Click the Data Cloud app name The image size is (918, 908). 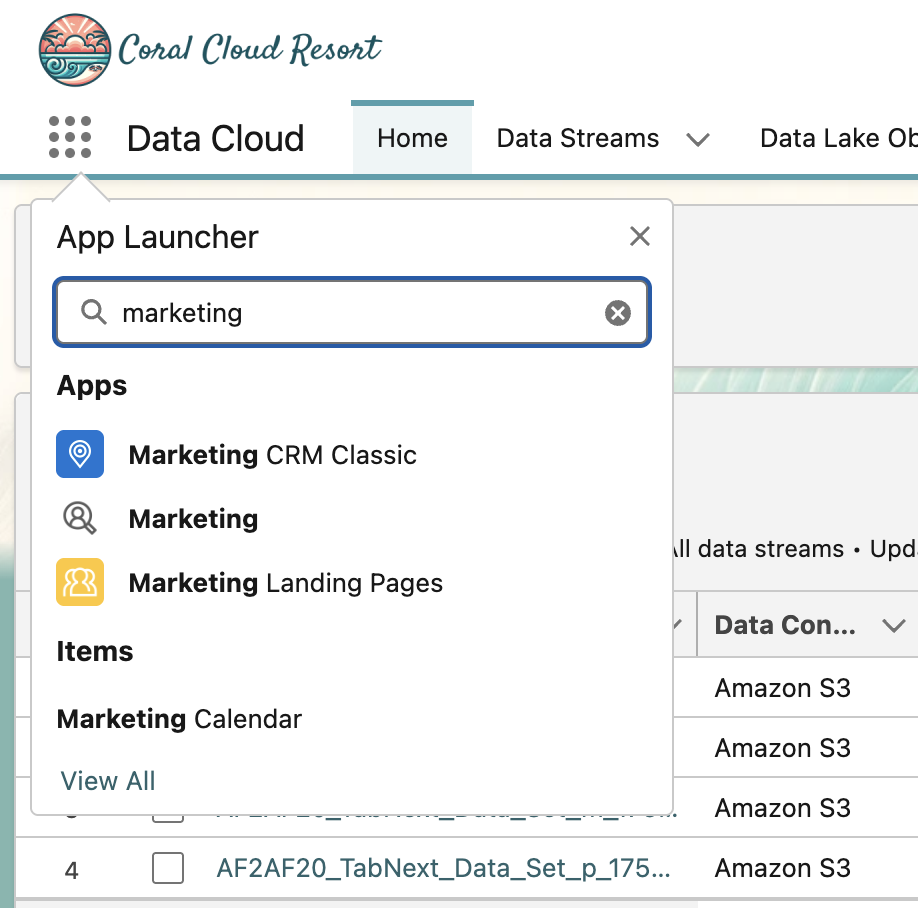click(x=215, y=138)
